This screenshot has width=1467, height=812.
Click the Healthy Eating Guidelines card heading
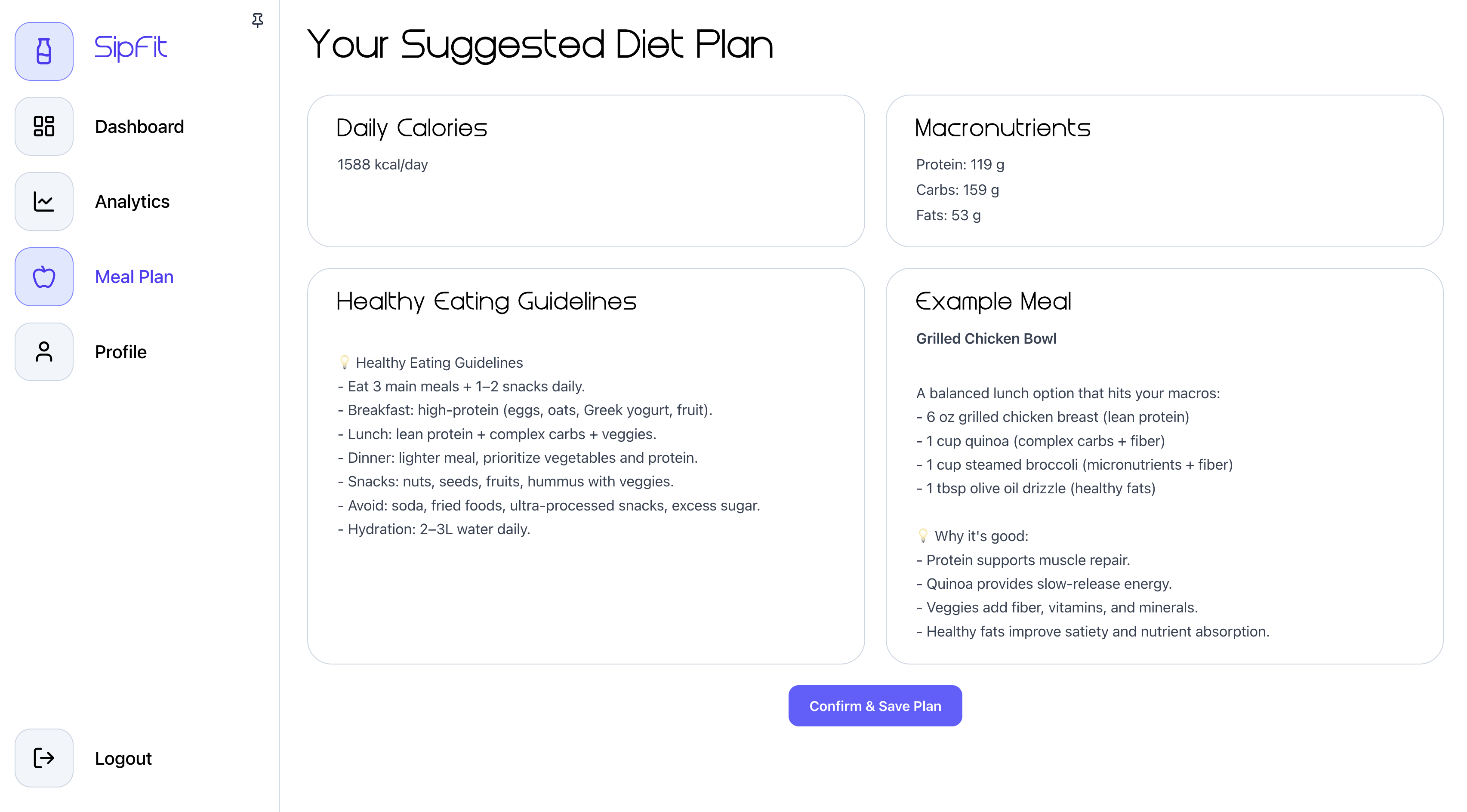coord(486,302)
